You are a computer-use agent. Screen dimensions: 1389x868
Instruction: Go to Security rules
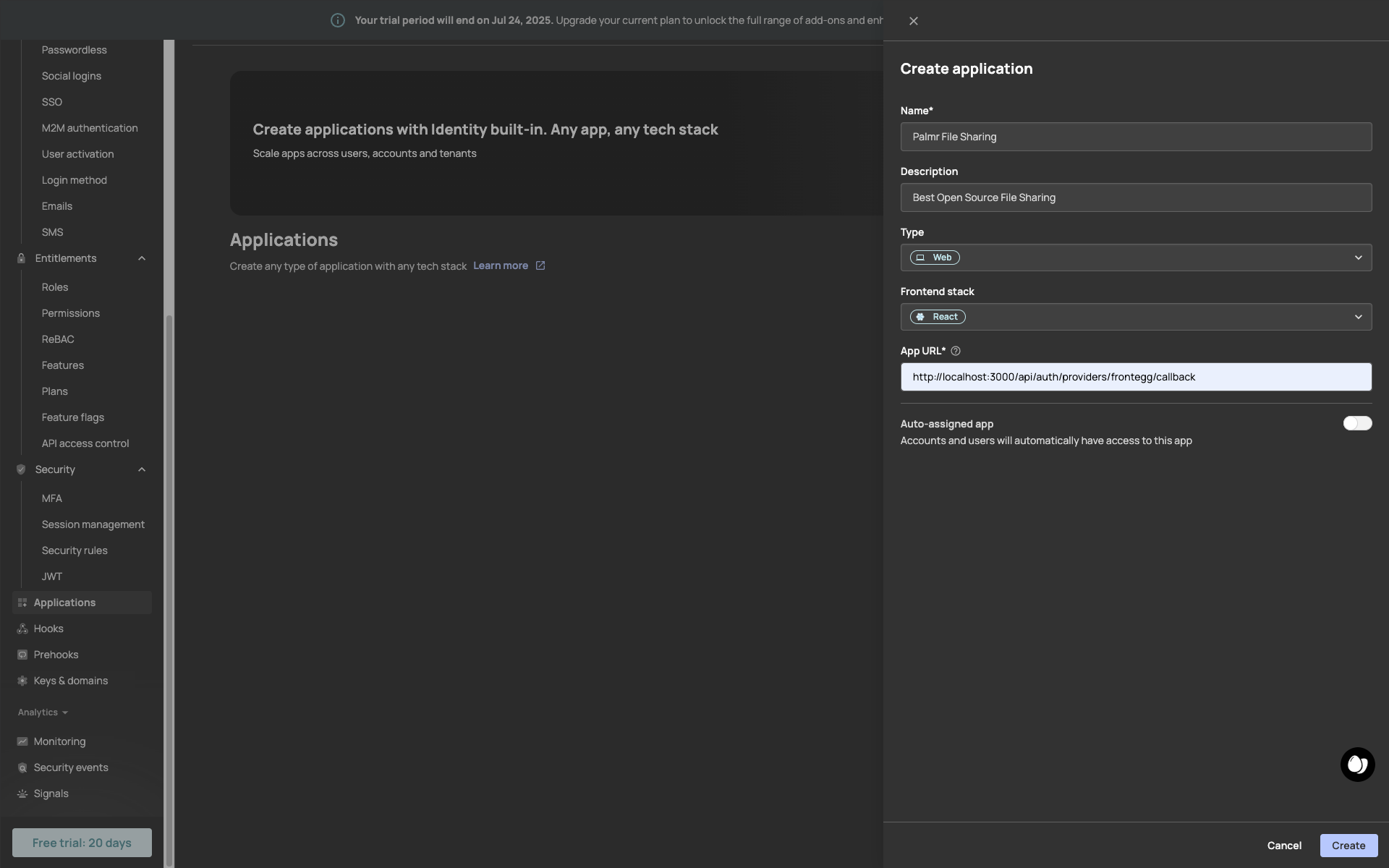tap(75, 550)
